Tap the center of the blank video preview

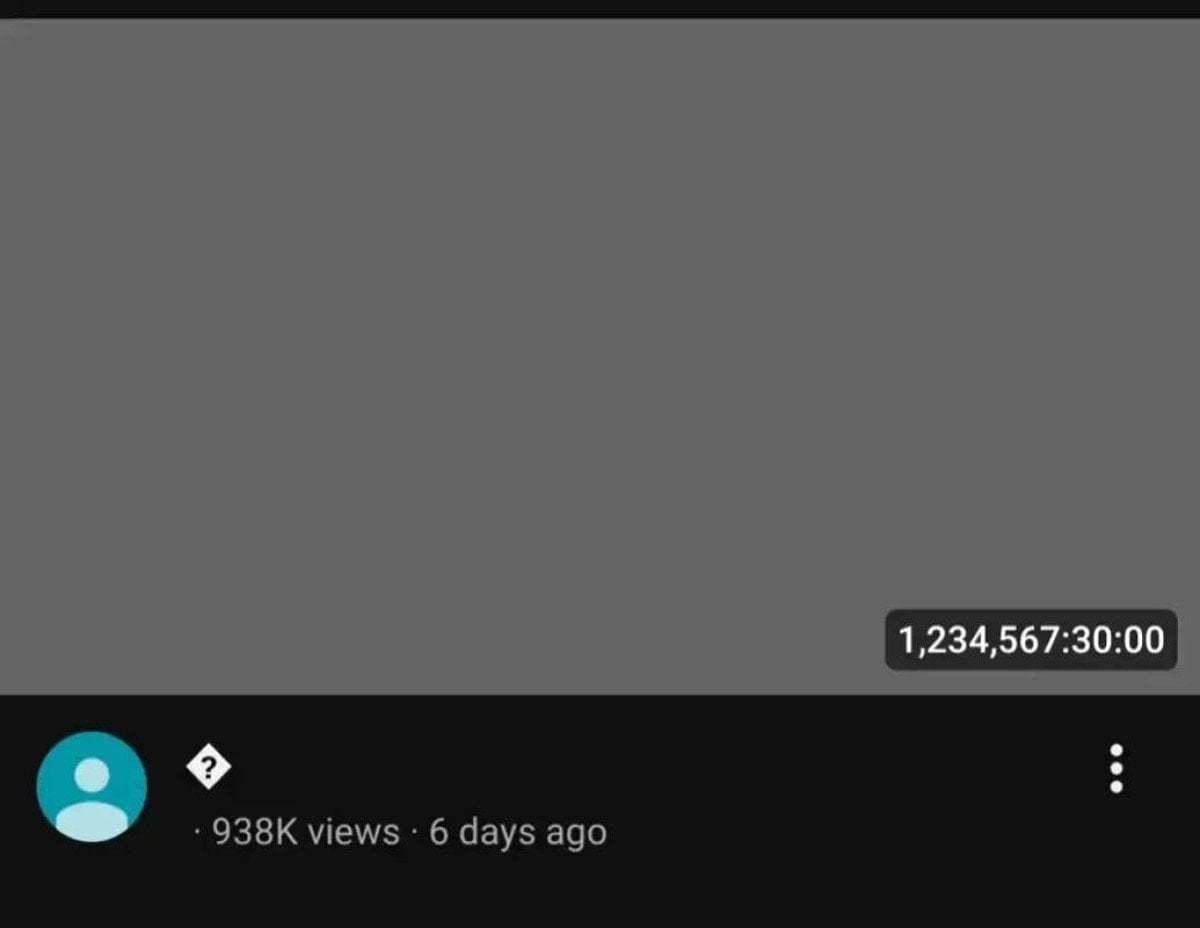click(x=600, y=356)
